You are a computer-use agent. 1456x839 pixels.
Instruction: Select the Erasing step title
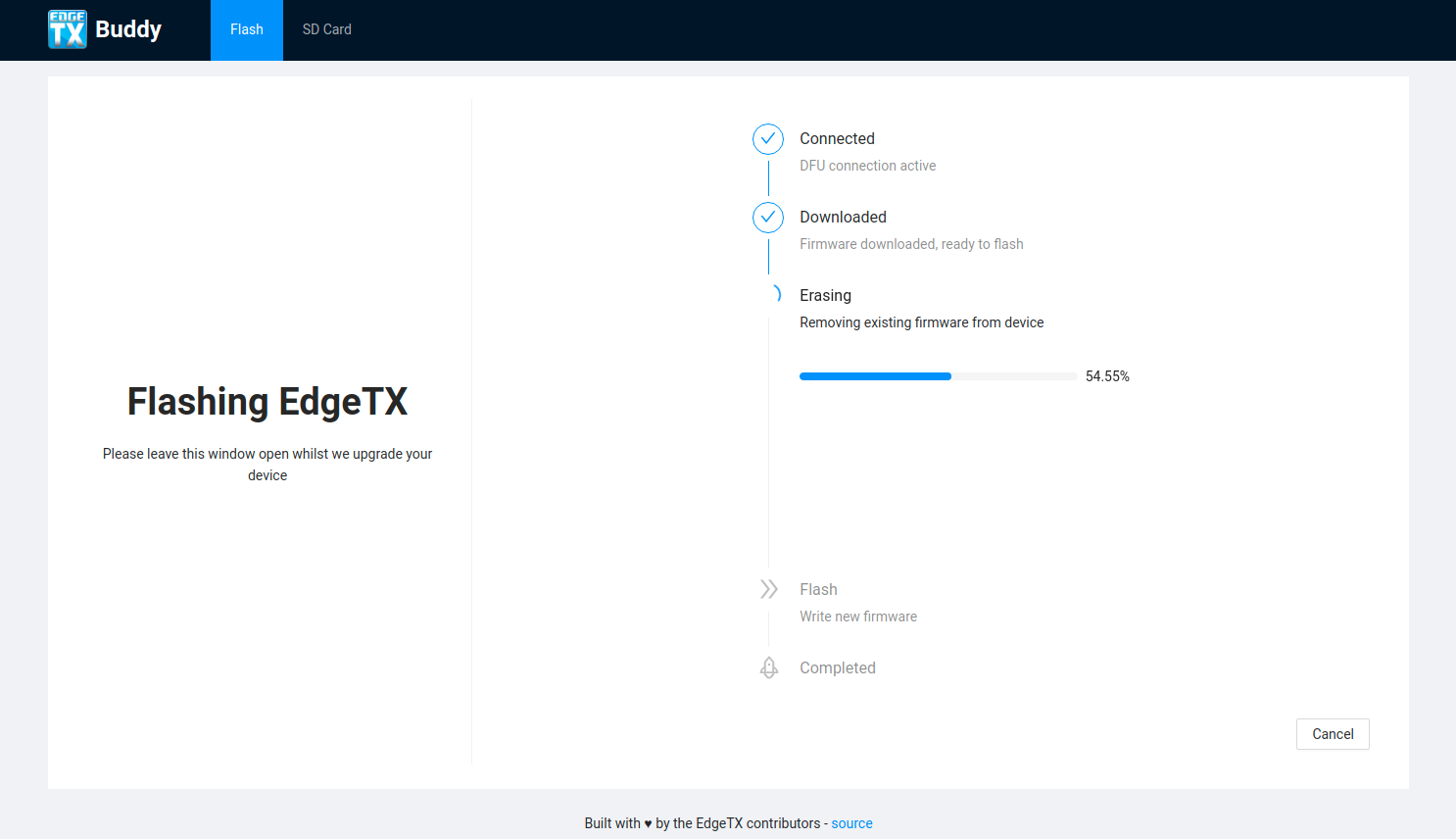click(x=825, y=296)
